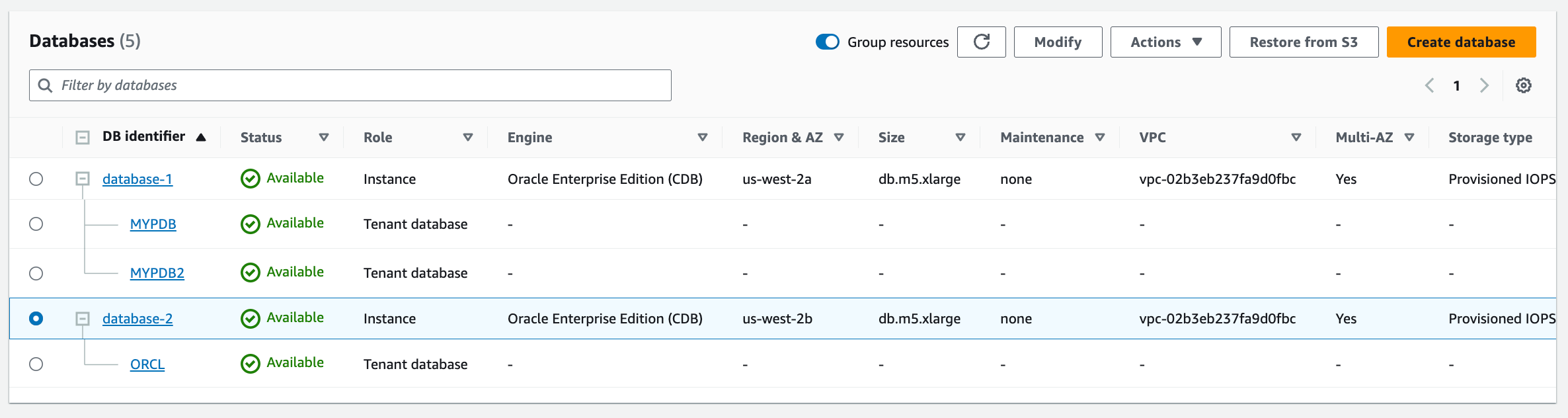
Task: Open table preferences gear icon
Action: pos(1523,85)
